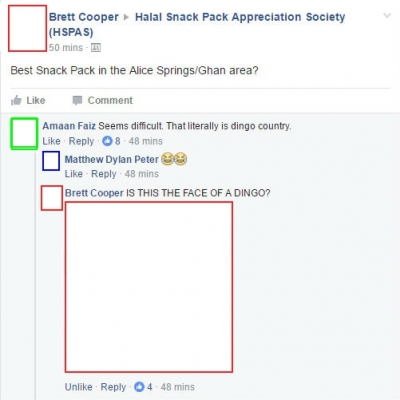This screenshot has width=400, height=400.
Task: Click the group privacy icon beside 50 mins
Action: [x=96, y=48]
